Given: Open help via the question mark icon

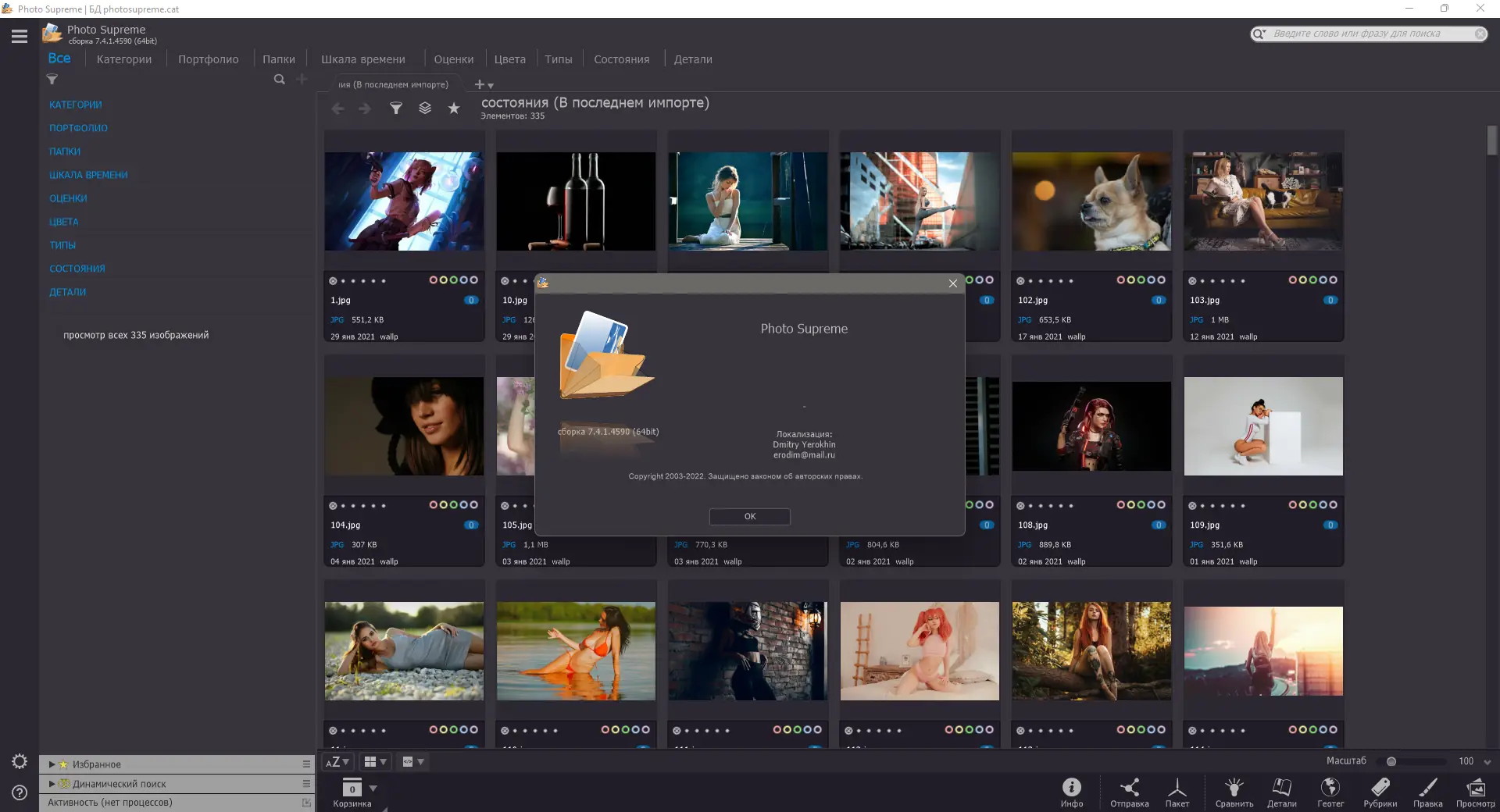Looking at the screenshot, I should point(20,792).
